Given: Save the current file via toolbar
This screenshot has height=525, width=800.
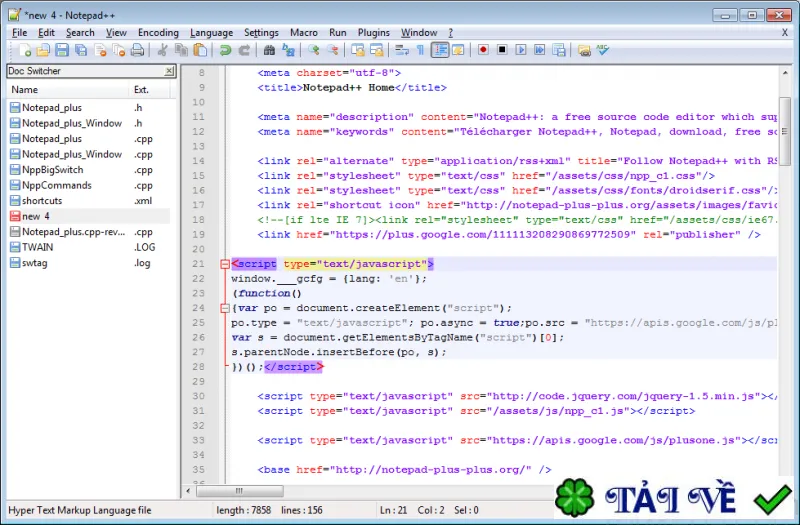Looking at the screenshot, I should (x=62, y=50).
